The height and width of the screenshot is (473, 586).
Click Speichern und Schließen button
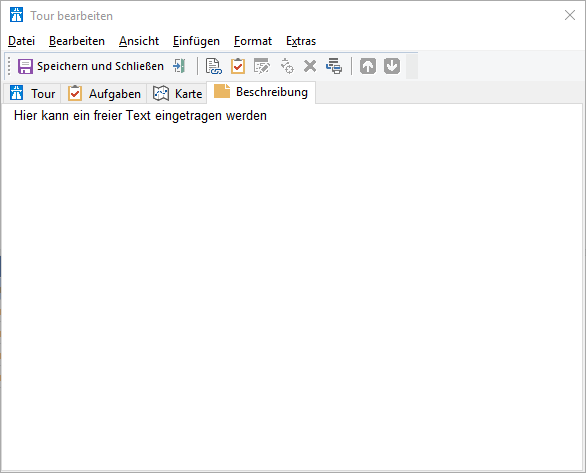91,66
